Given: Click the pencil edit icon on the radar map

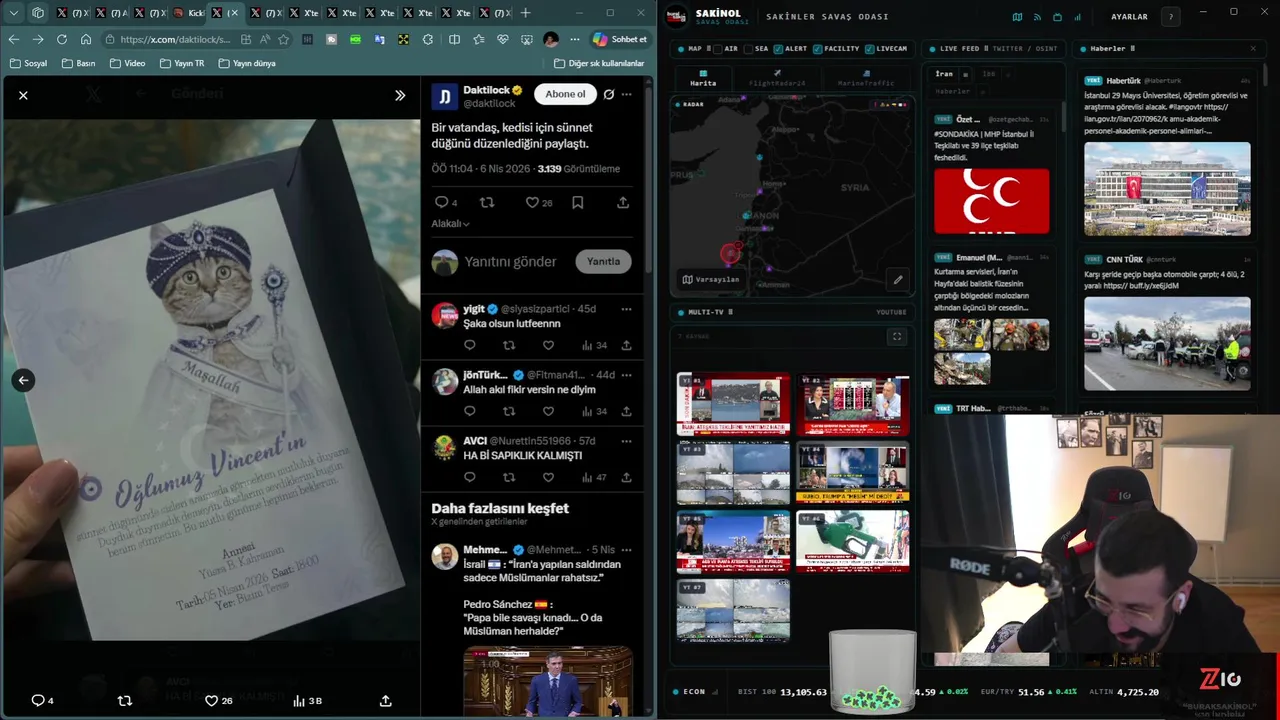Looking at the screenshot, I should [898, 280].
